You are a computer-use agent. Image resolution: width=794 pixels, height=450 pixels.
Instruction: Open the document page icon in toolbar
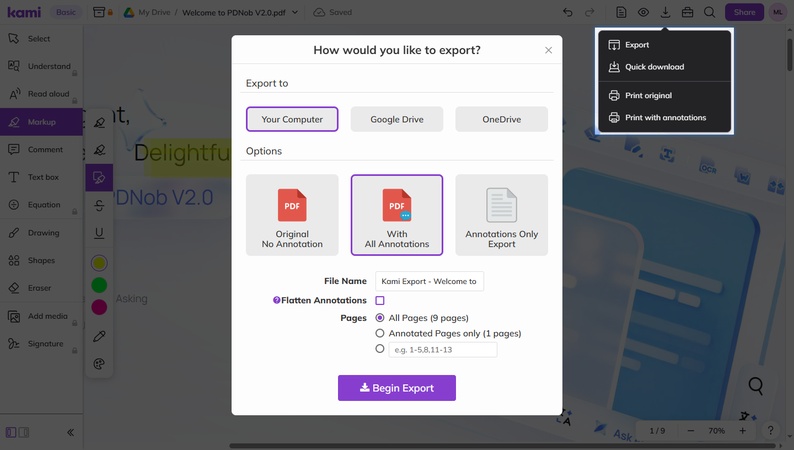click(621, 12)
